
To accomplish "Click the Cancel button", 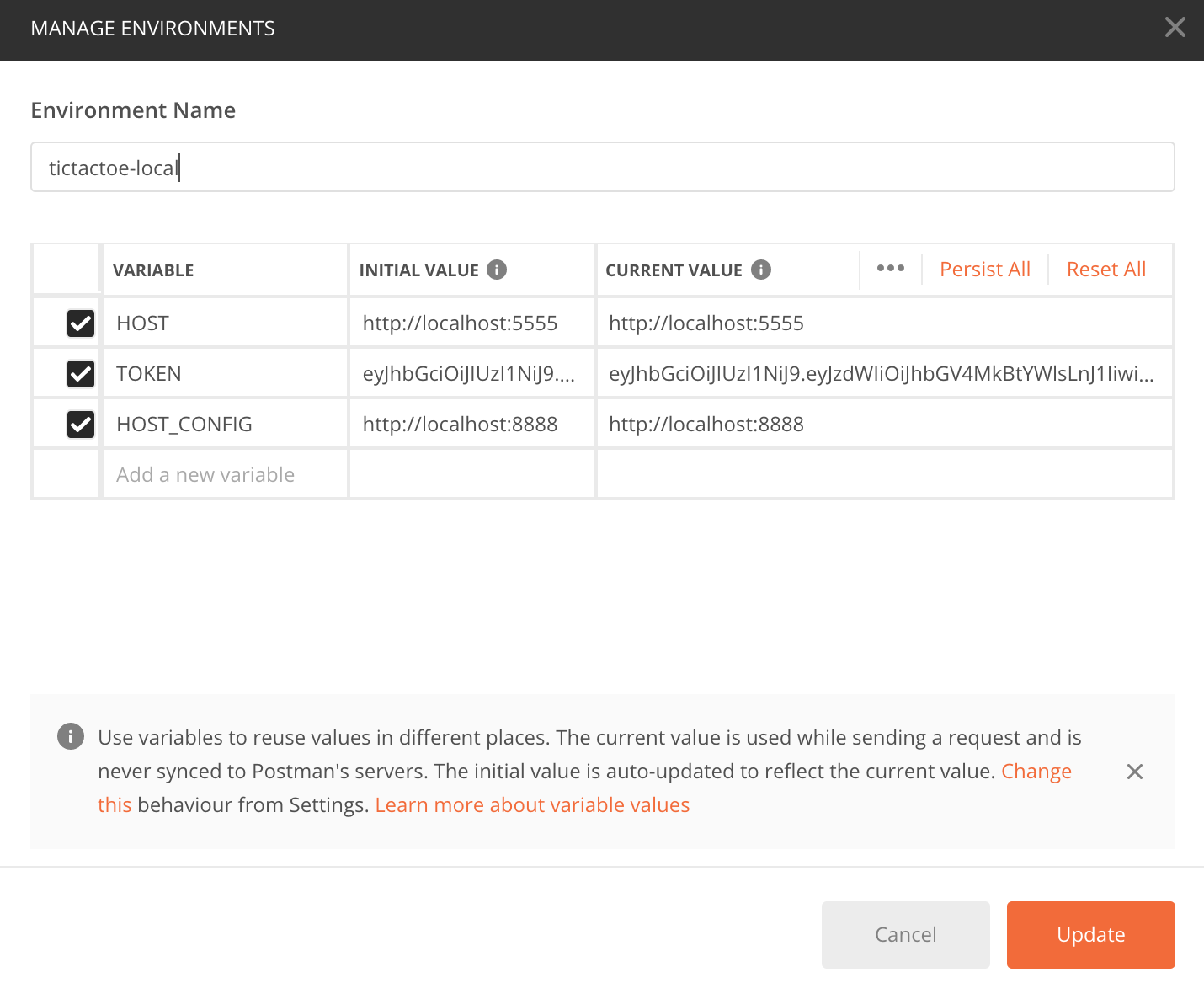I will [x=905, y=935].
